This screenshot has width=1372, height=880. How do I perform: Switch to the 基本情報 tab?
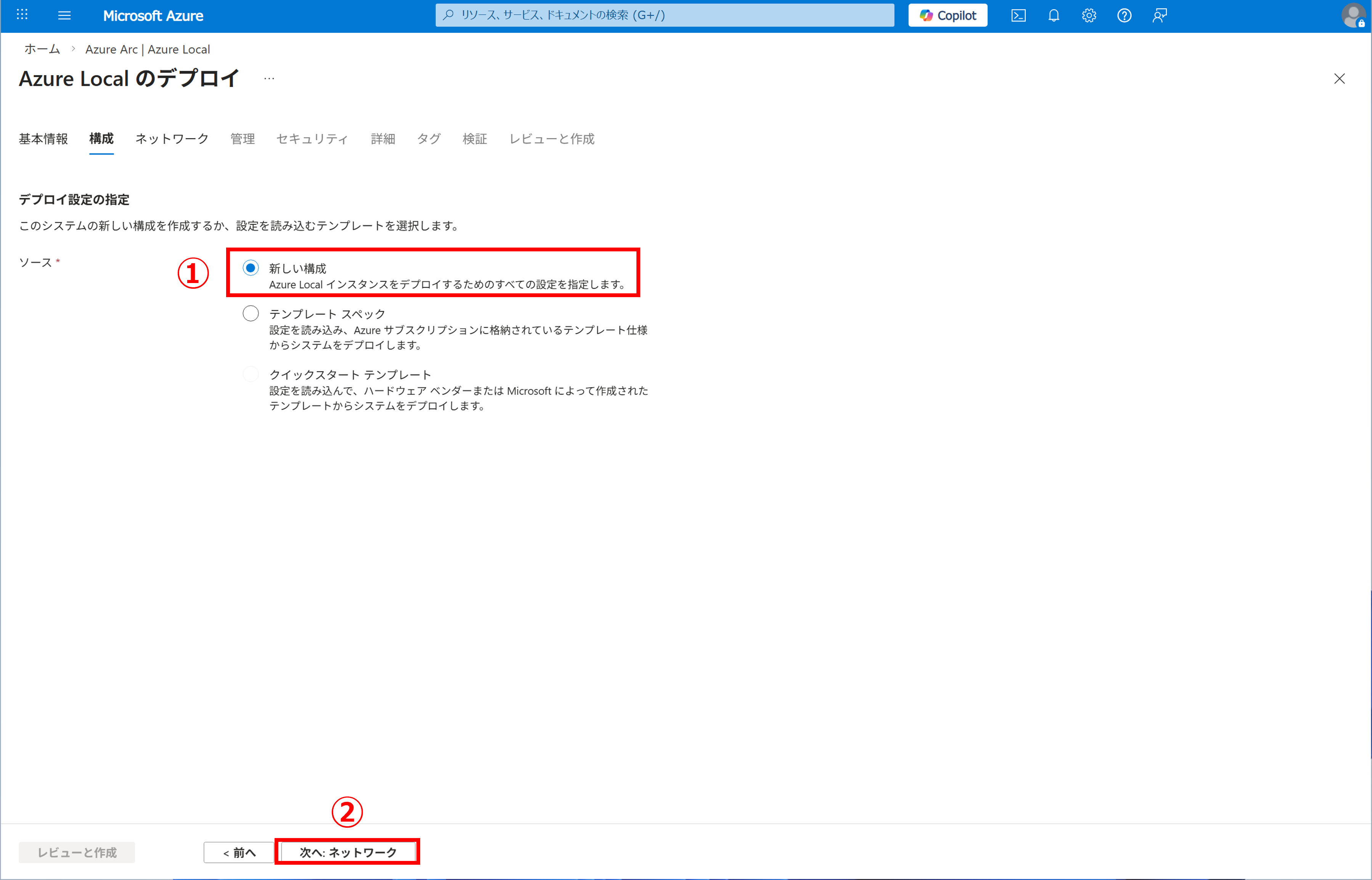pyautogui.click(x=43, y=139)
